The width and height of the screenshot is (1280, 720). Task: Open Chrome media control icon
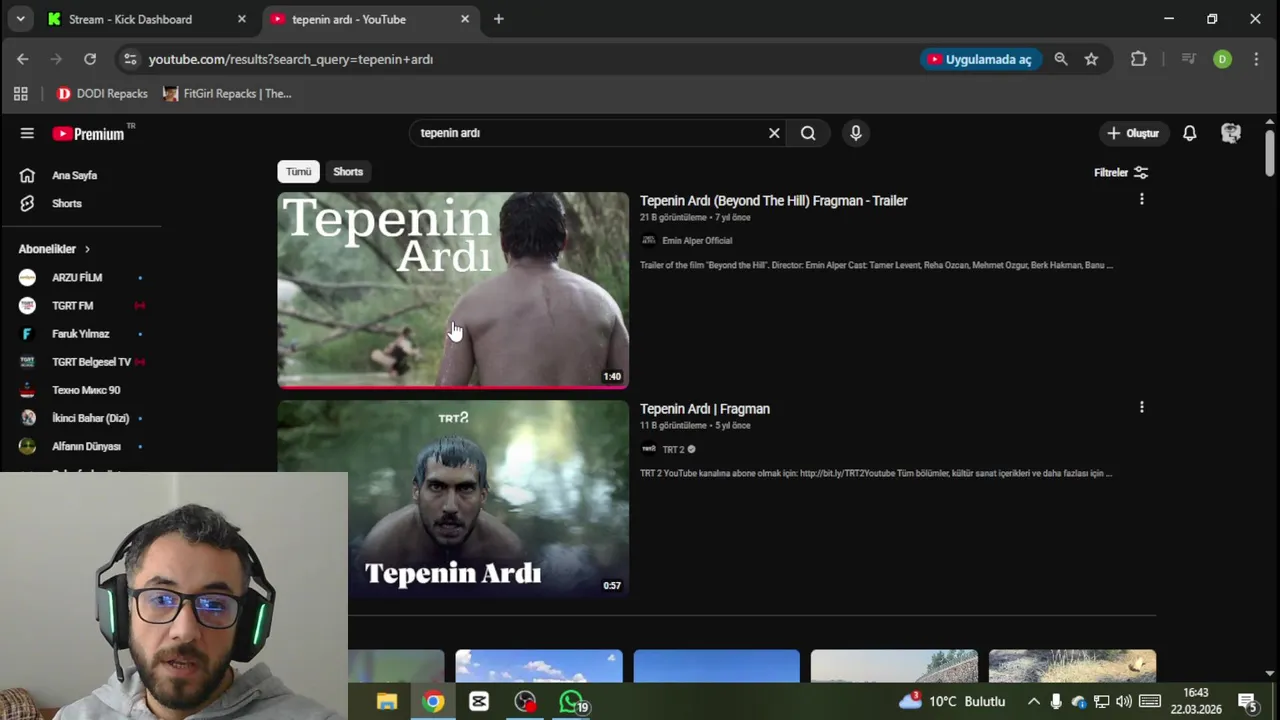click(x=1188, y=59)
